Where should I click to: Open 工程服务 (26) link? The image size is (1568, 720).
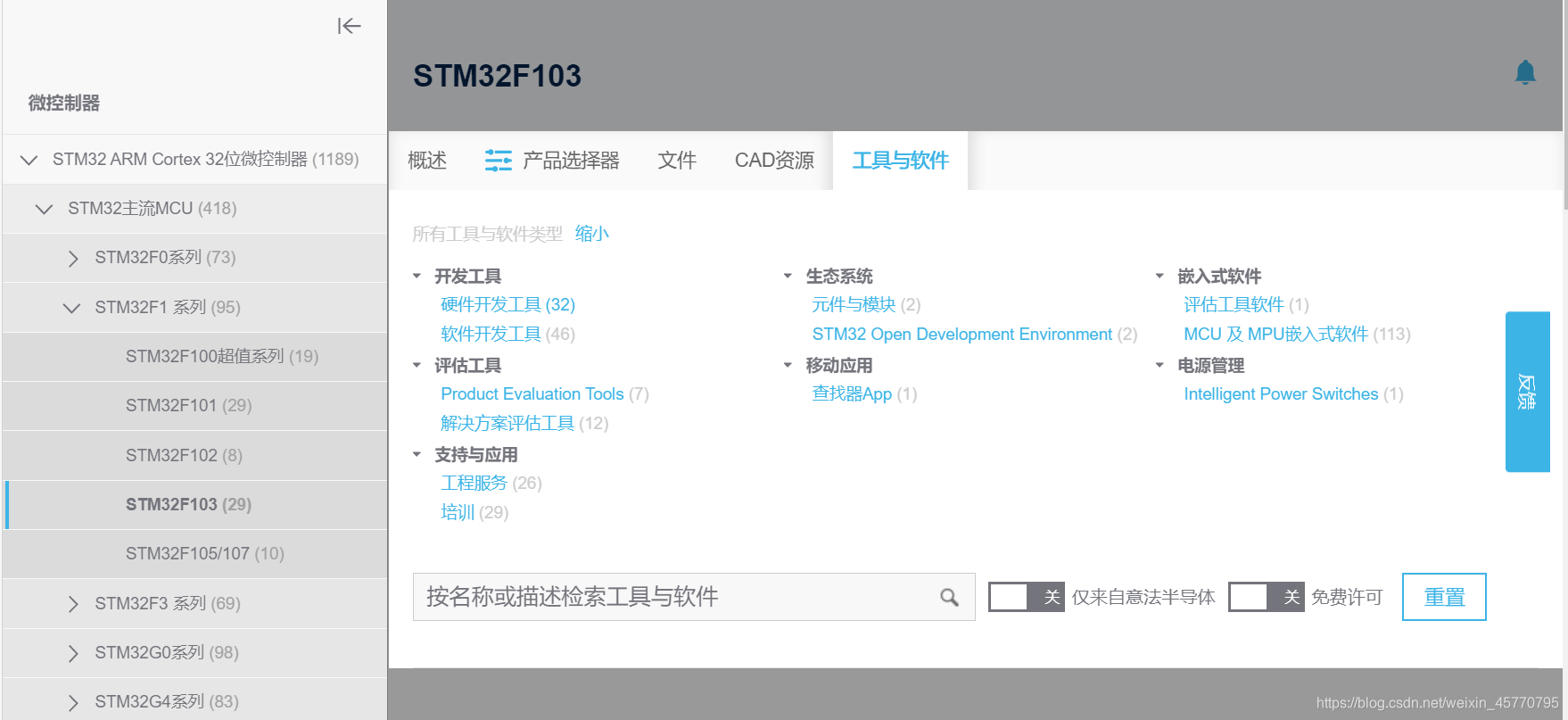click(491, 484)
